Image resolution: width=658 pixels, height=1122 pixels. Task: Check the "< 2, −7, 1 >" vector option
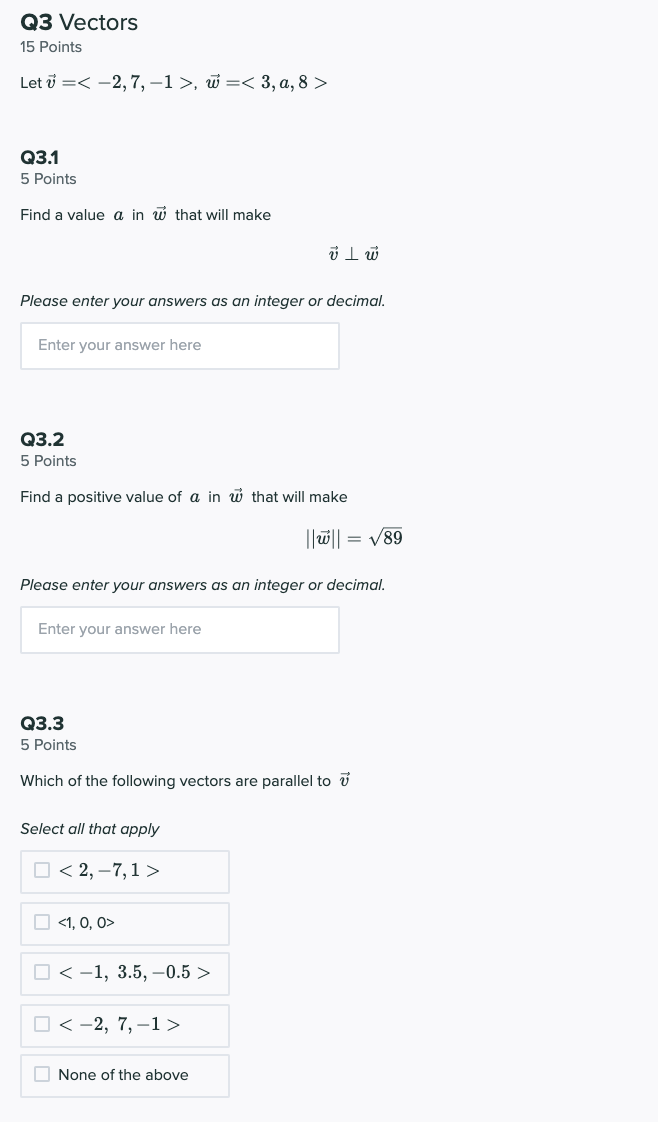[42, 870]
